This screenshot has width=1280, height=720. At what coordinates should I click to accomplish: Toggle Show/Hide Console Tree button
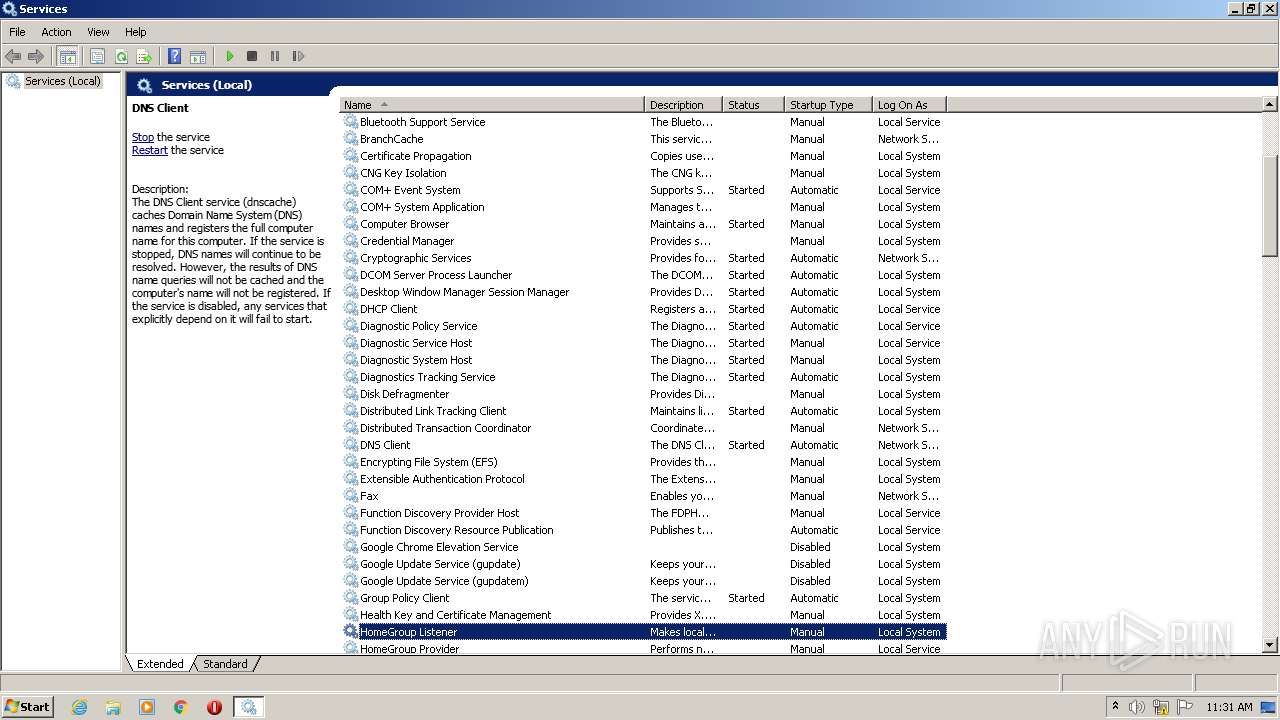click(x=67, y=56)
